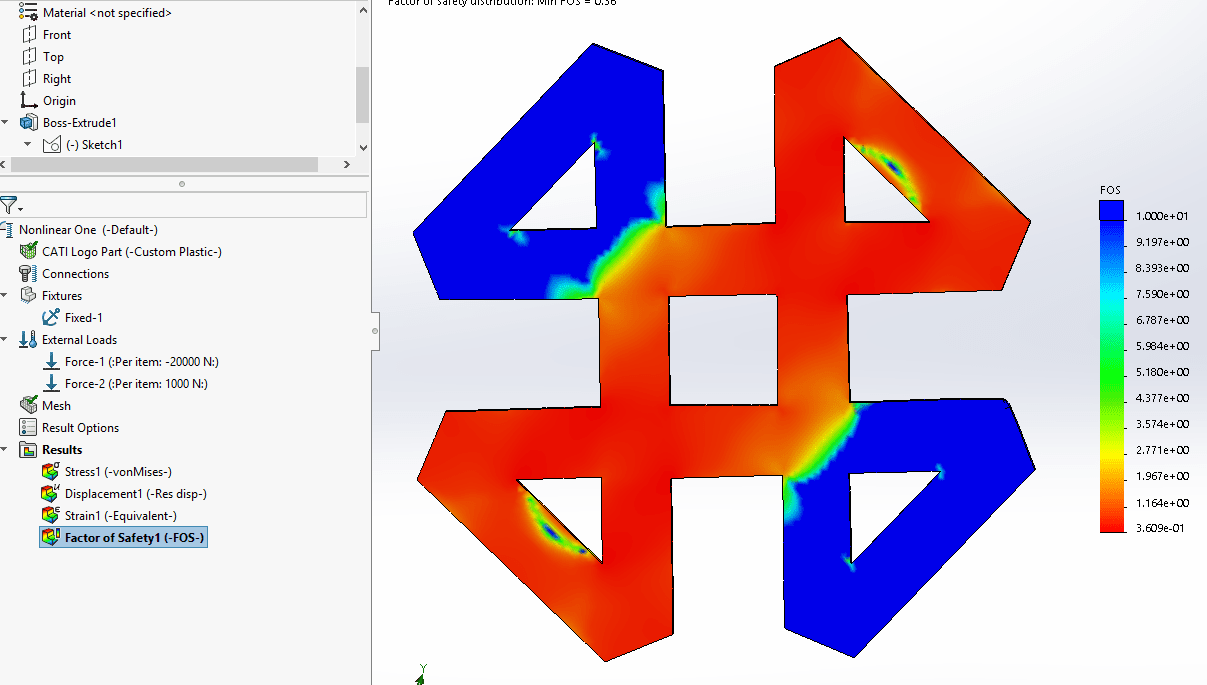Click legend value 9.197e+00
The width and height of the screenshot is (1207, 685).
click(1162, 242)
